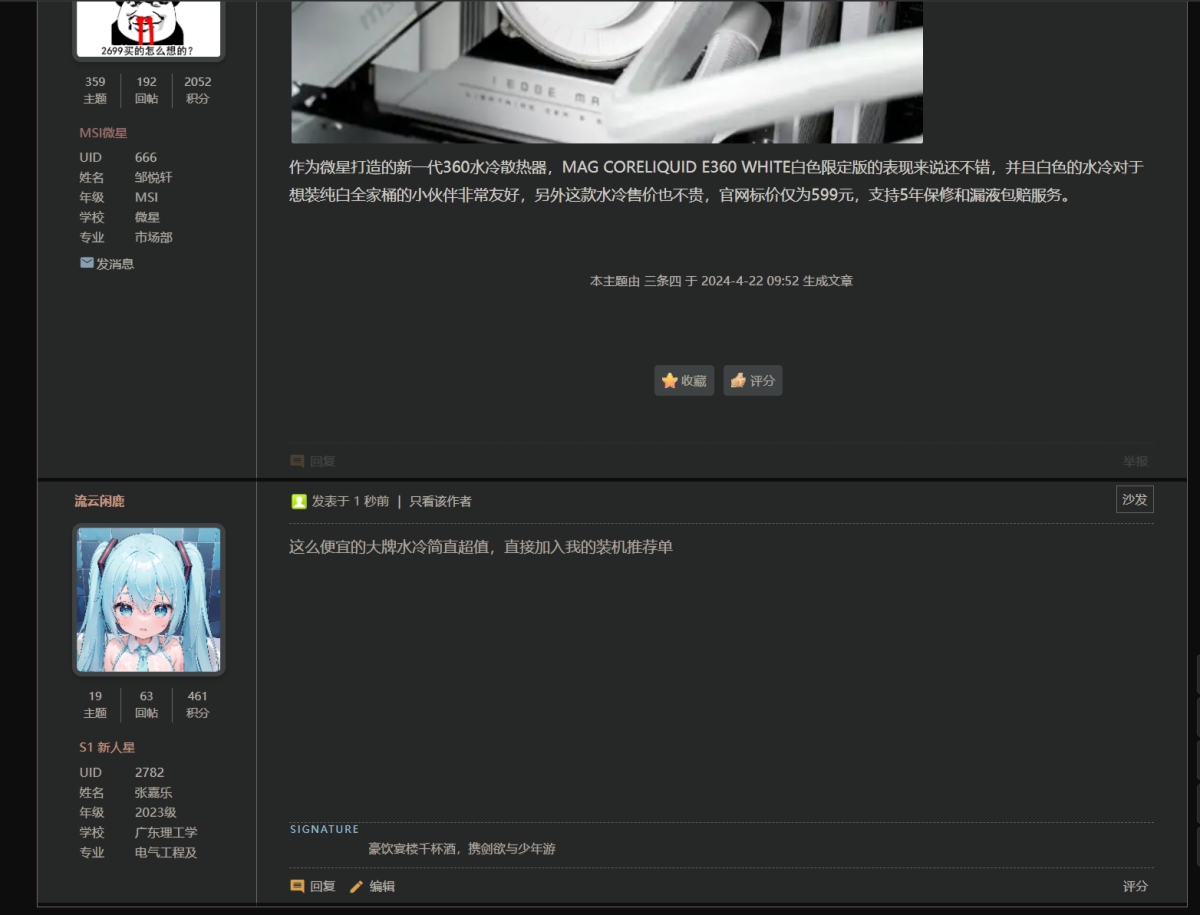Select 只看该作者 filter link
The width and height of the screenshot is (1200, 915).
coord(440,501)
